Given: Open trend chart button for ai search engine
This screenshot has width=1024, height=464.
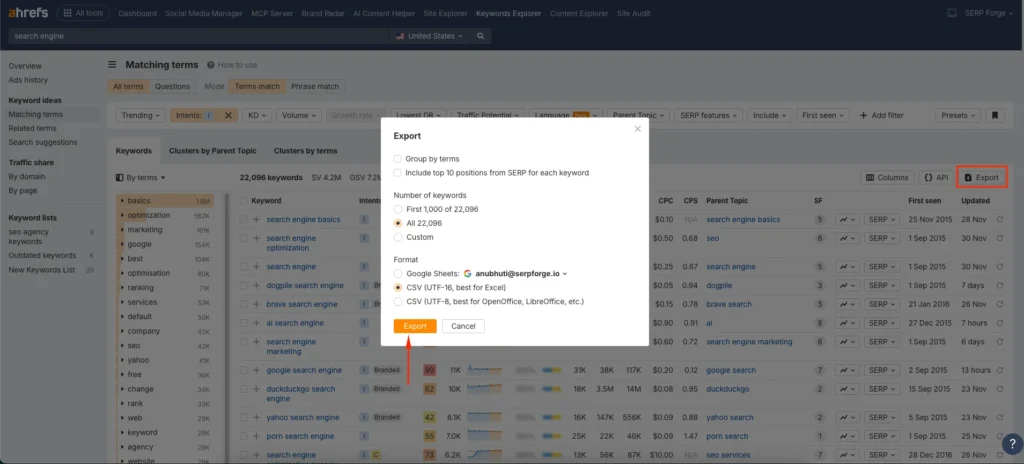Looking at the screenshot, I should click(847, 323).
